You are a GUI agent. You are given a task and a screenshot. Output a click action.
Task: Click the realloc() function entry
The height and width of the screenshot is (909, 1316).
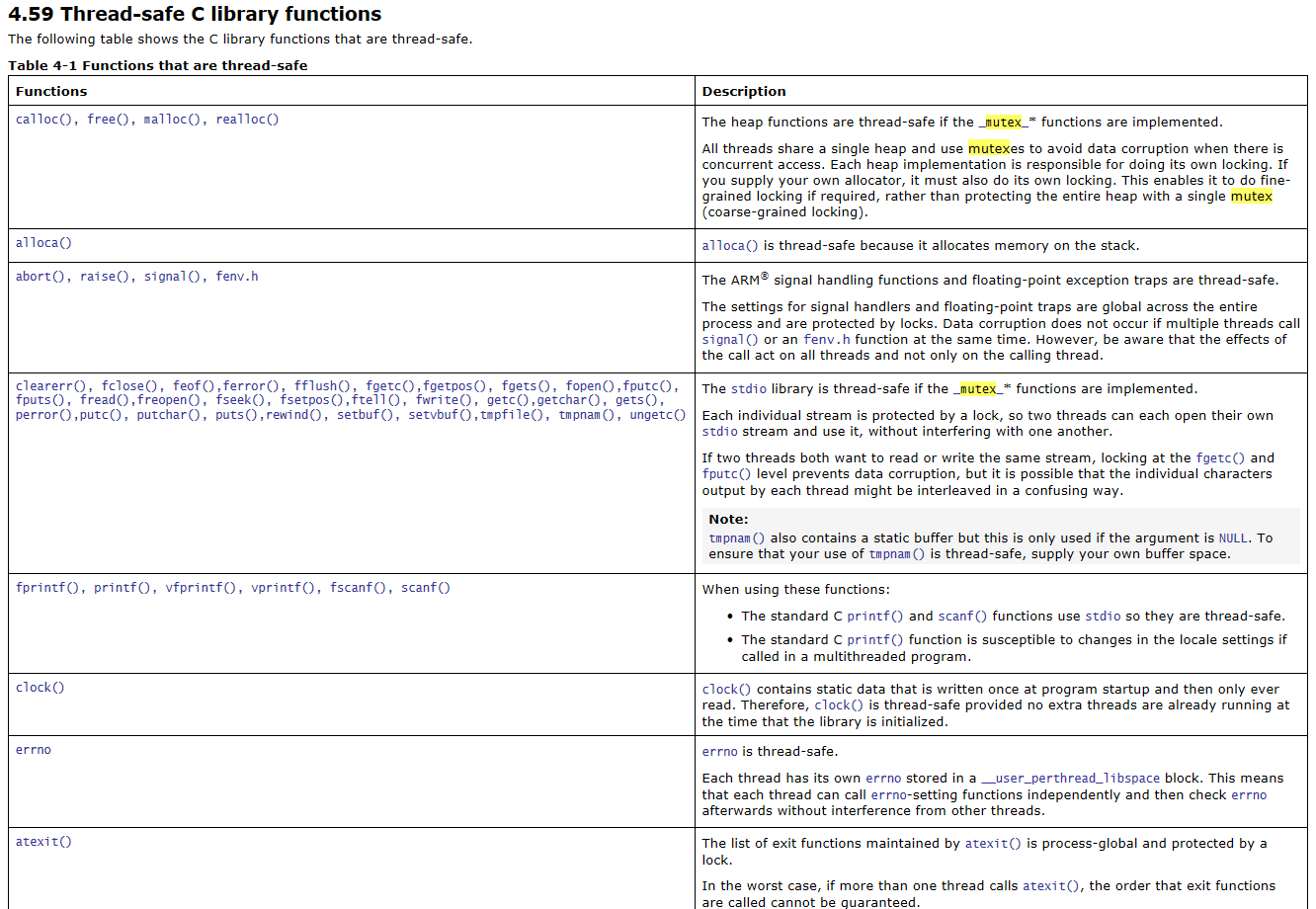[x=247, y=120]
